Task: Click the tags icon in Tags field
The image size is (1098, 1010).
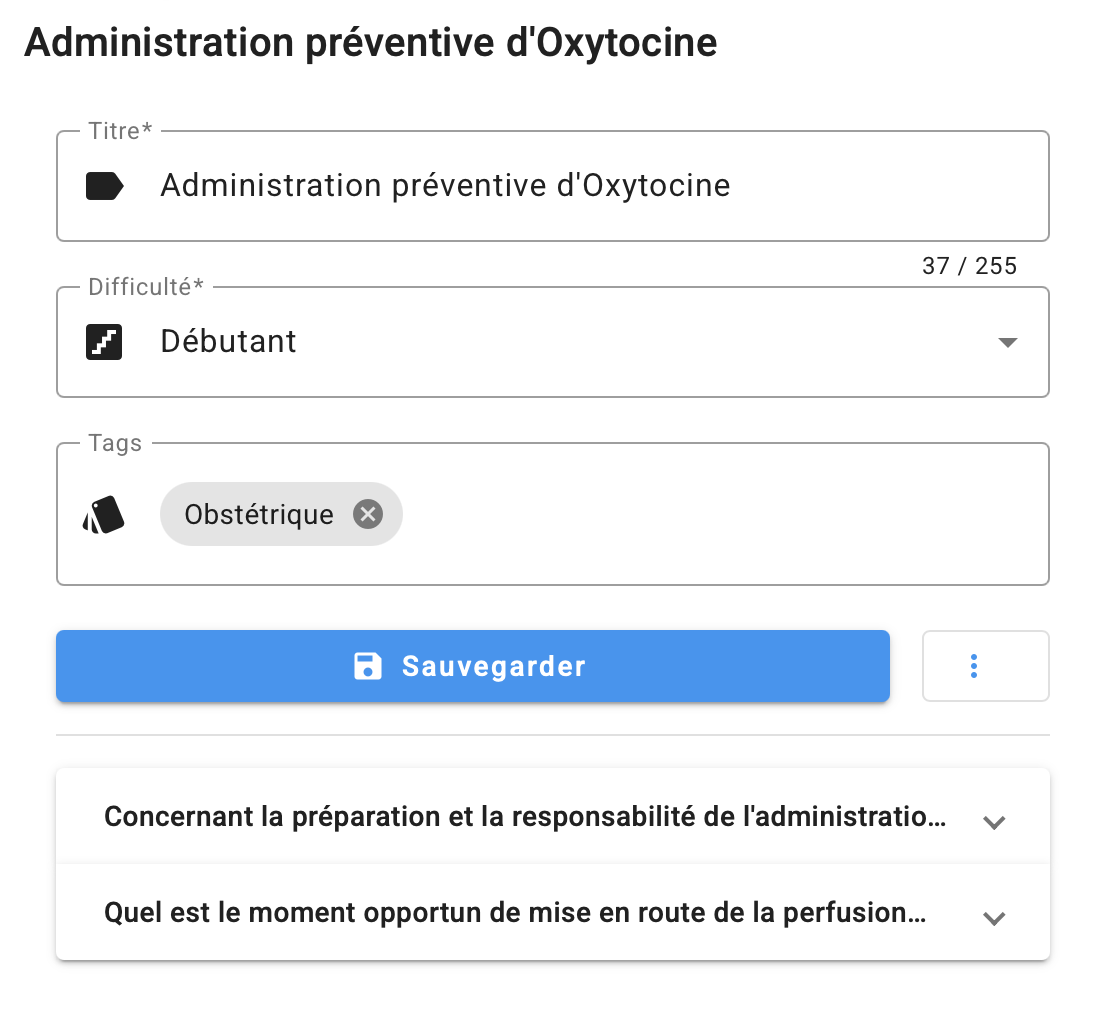Action: click(104, 515)
